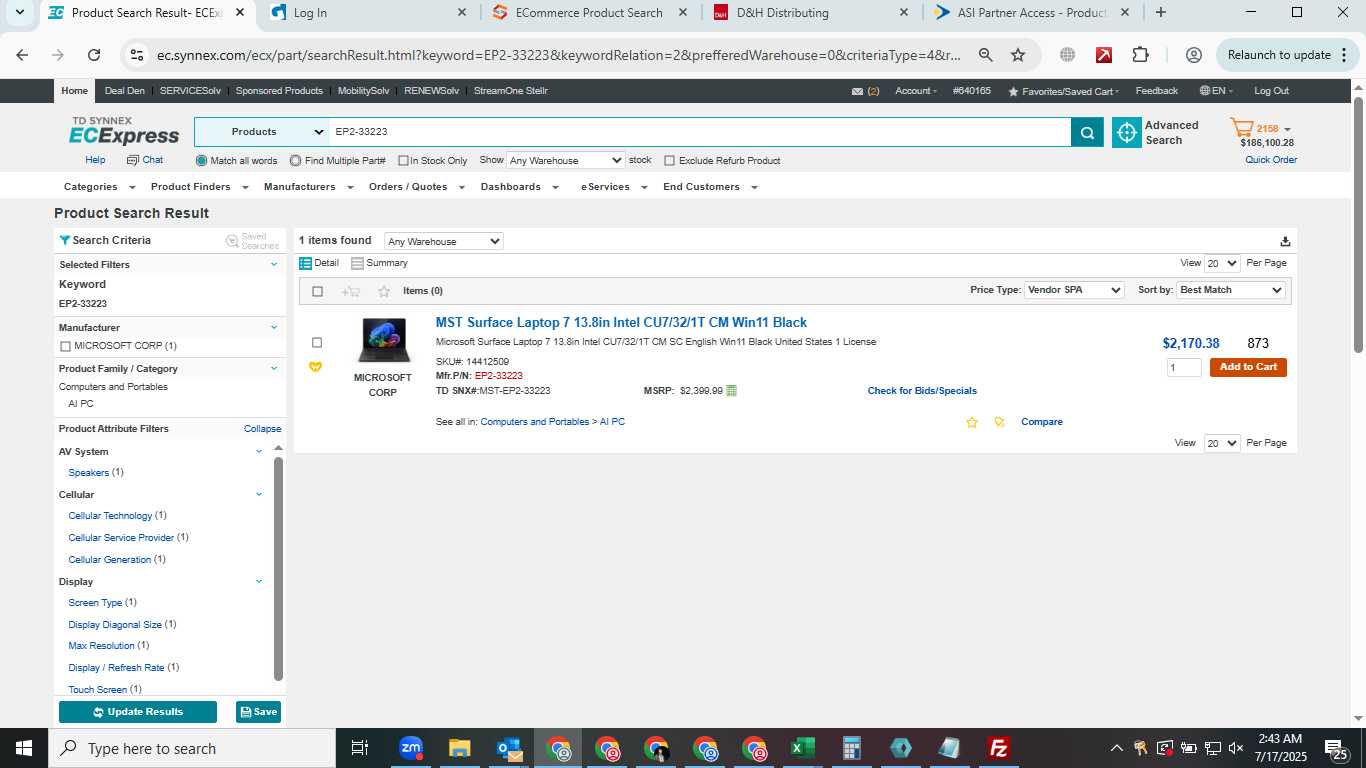Click the search magnifier button
The height and width of the screenshot is (768, 1366).
1087,132
